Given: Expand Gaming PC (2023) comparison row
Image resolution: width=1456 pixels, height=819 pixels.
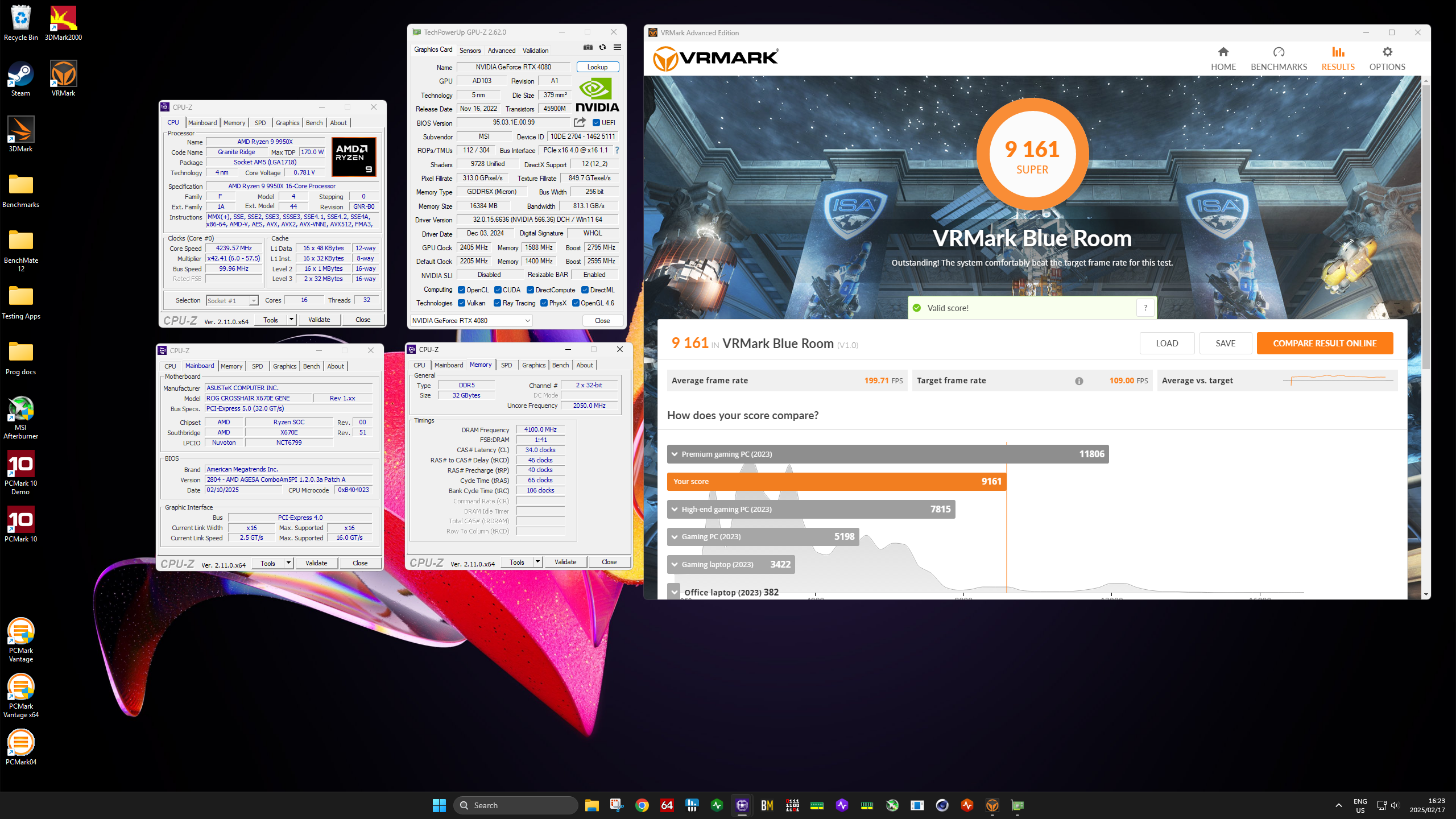Looking at the screenshot, I should pyautogui.click(x=763, y=536).
